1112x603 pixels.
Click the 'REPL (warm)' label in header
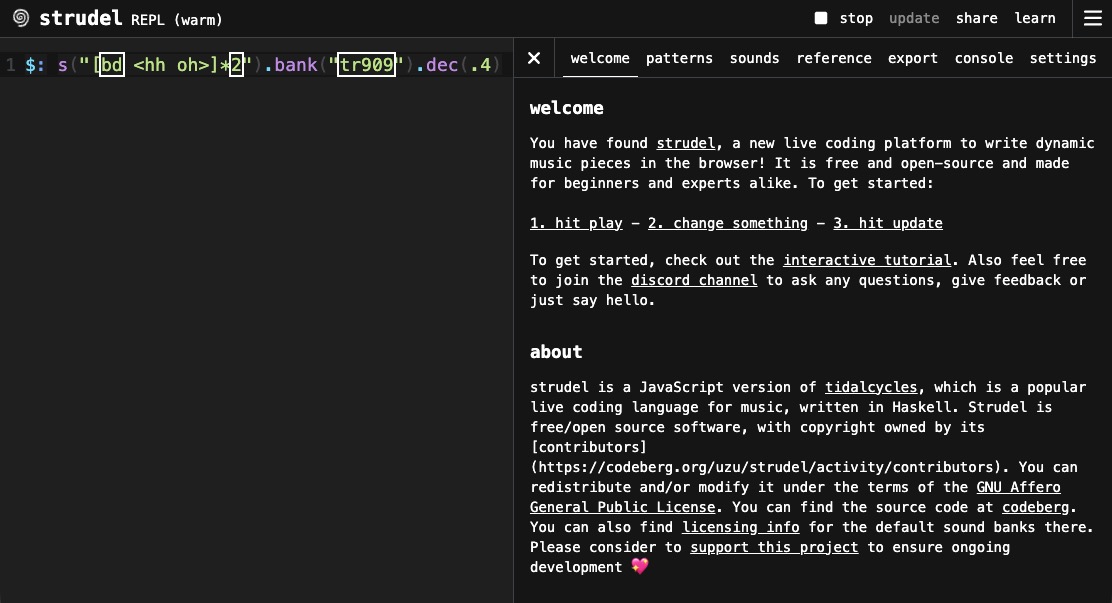(177, 20)
